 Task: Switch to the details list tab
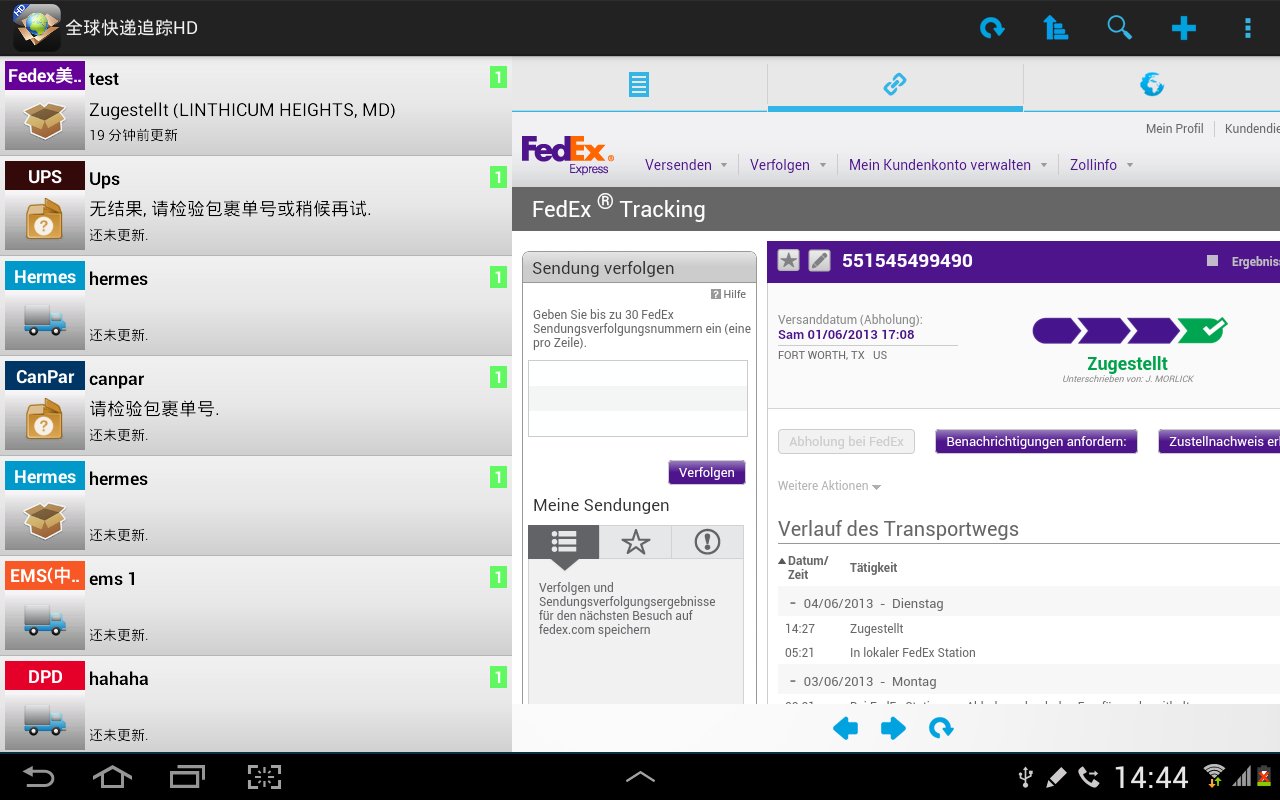coord(639,85)
